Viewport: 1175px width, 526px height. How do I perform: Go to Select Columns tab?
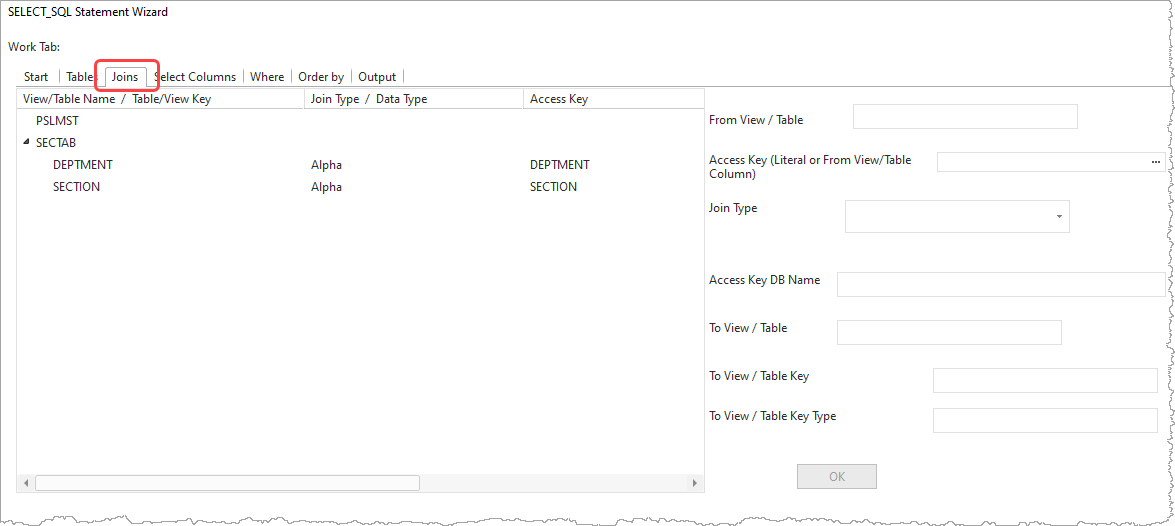point(197,77)
